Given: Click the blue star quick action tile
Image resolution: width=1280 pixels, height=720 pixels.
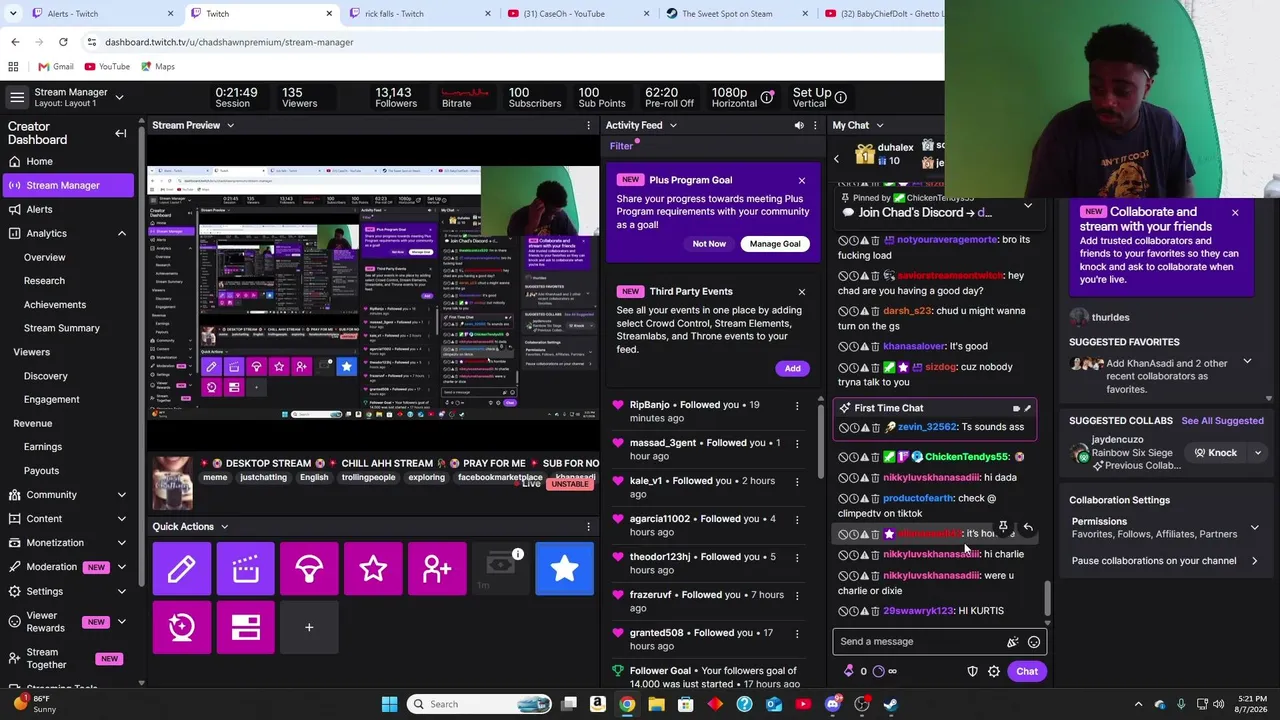Looking at the screenshot, I should coord(565,568).
